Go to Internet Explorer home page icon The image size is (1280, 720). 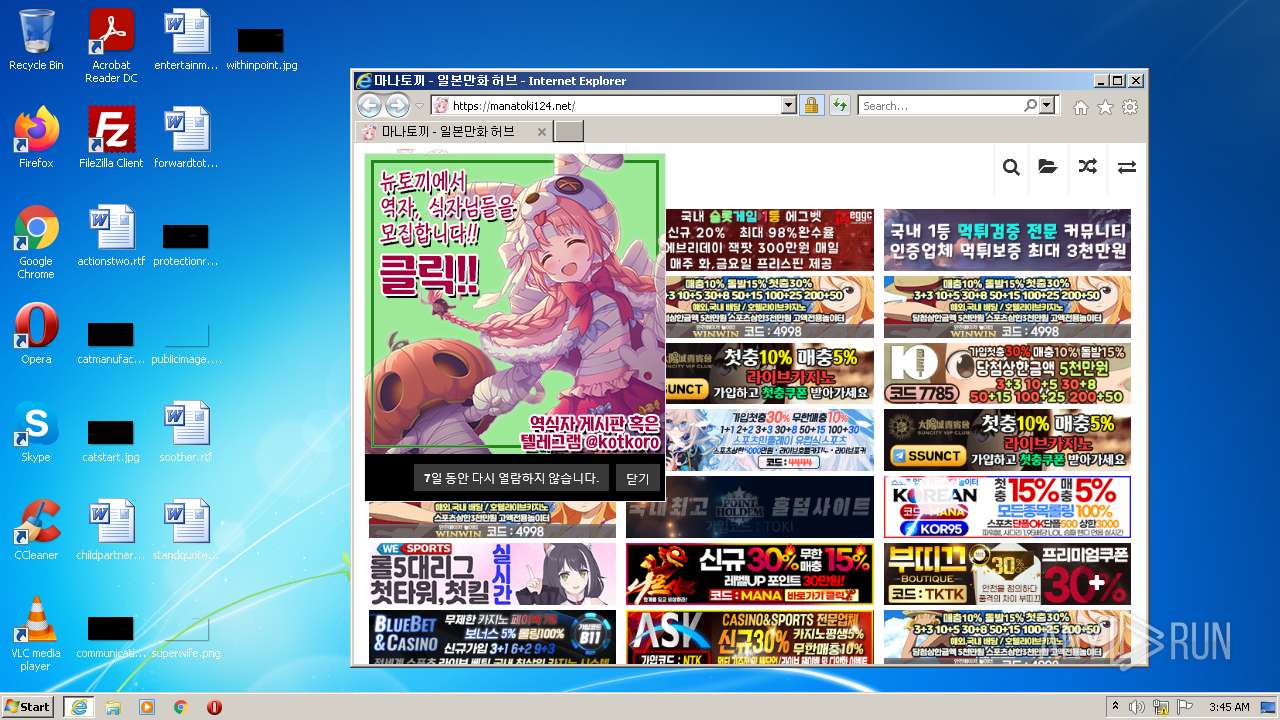click(1081, 107)
